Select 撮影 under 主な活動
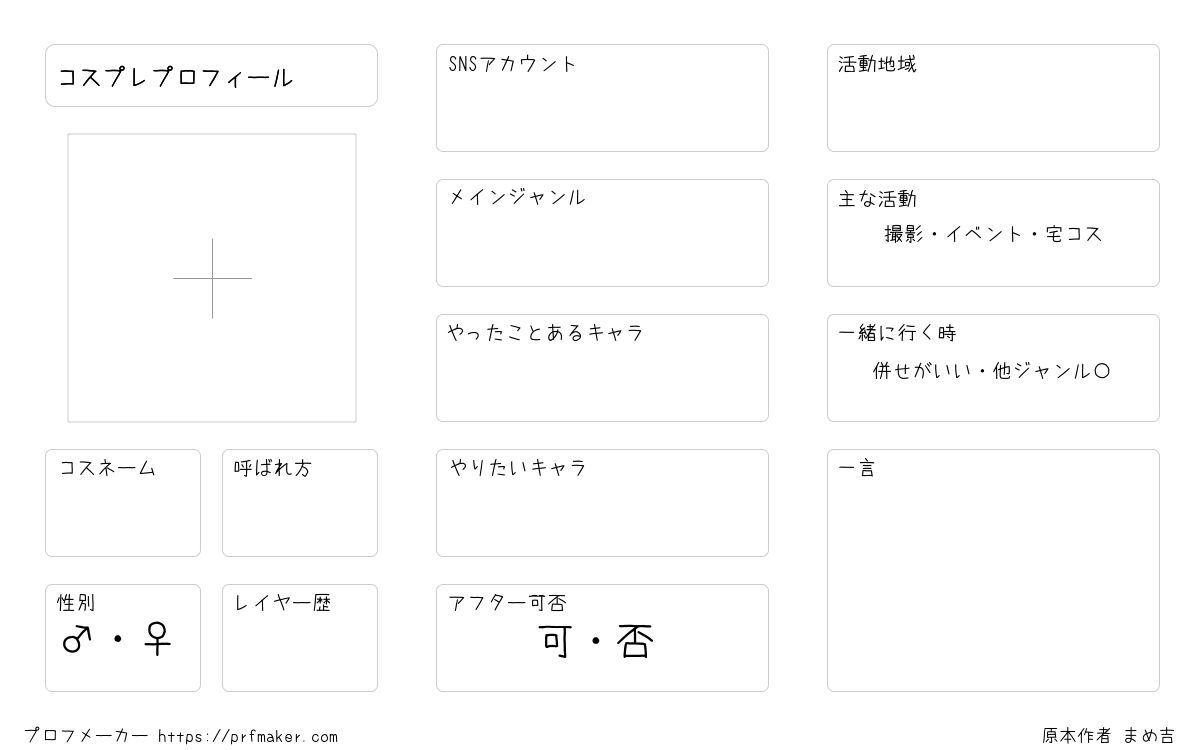The image size is (1200, 750). click(x=904, y=234)
